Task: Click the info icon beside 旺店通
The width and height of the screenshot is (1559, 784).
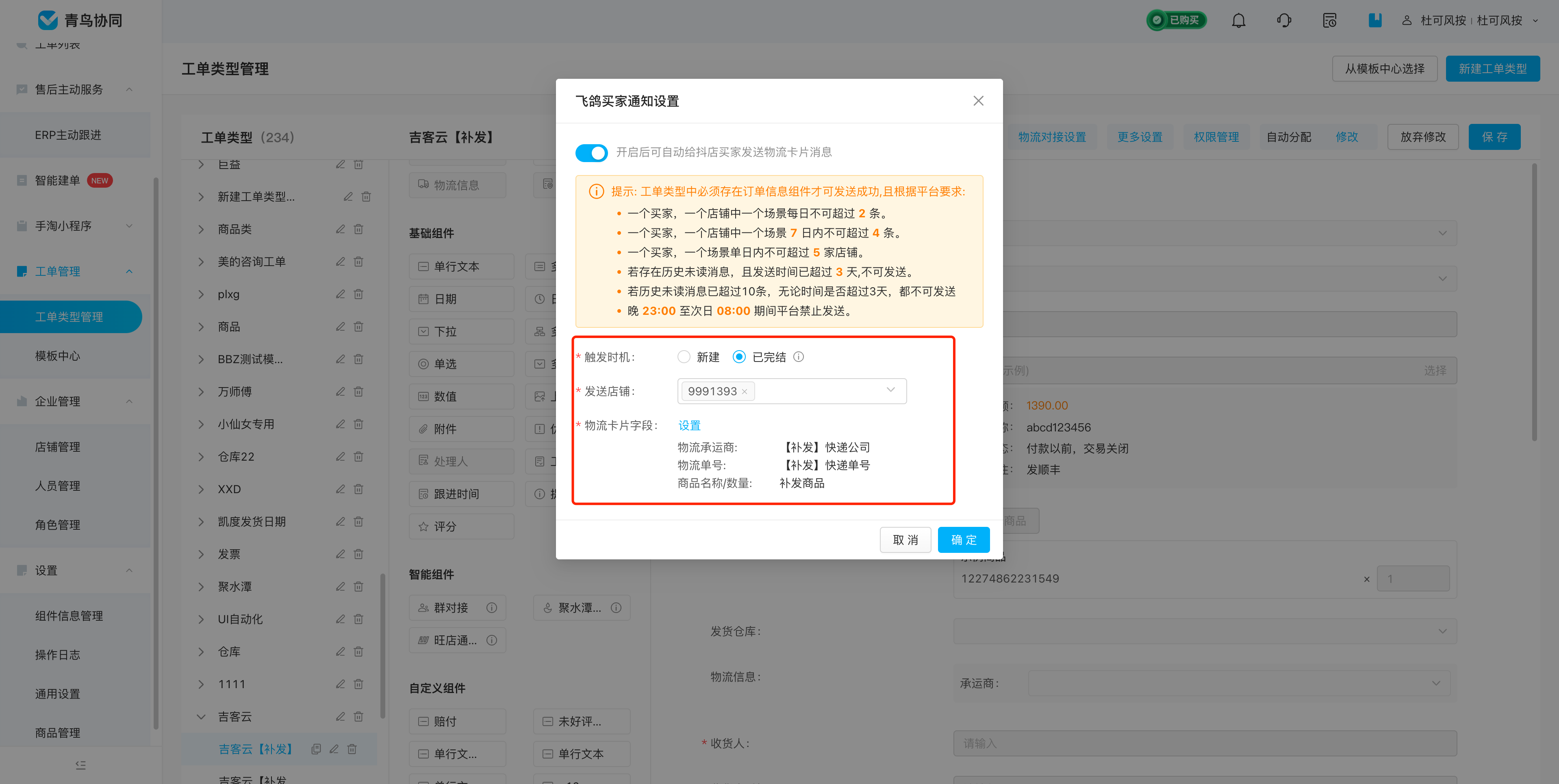Action: [491, 640]
